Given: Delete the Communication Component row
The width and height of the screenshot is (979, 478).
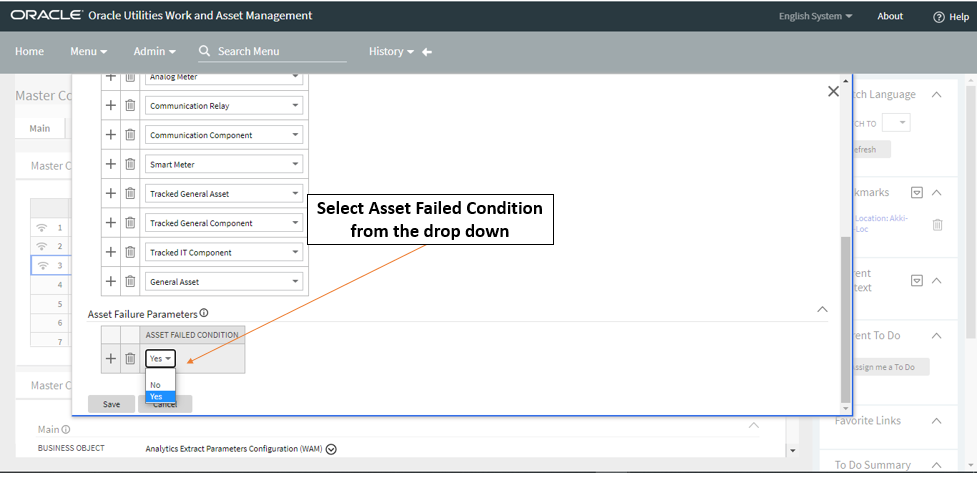Looking at the screenshot, I should tap(130, 135).
